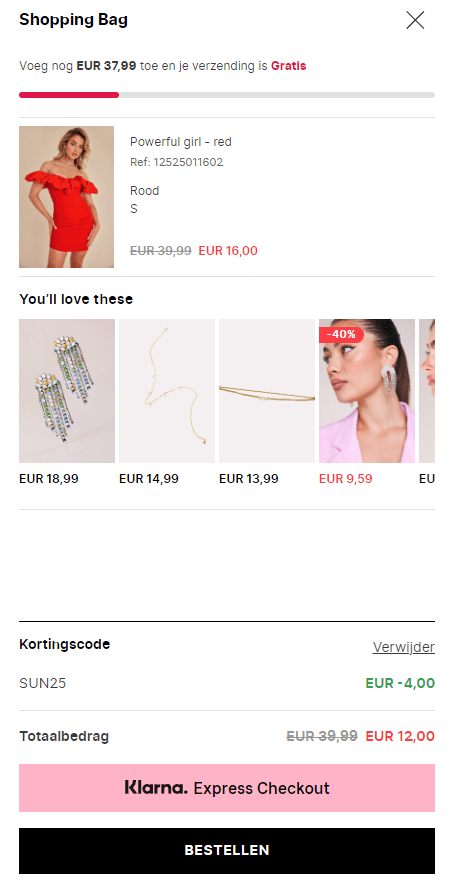Click the EUR 14,99 price label

(x=149, y=479)
